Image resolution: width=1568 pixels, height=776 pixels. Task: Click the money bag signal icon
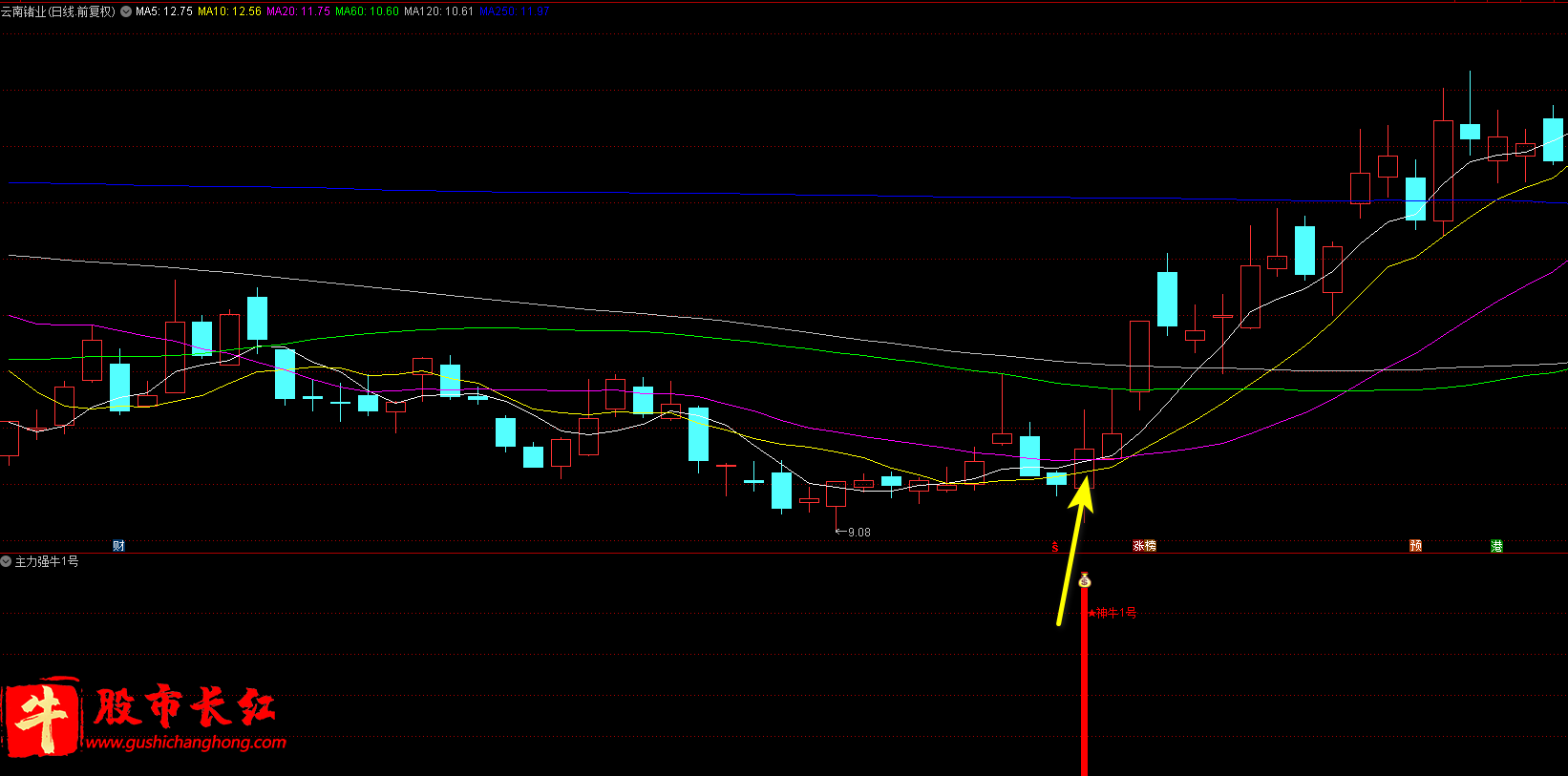click(x=1084, y=579)
